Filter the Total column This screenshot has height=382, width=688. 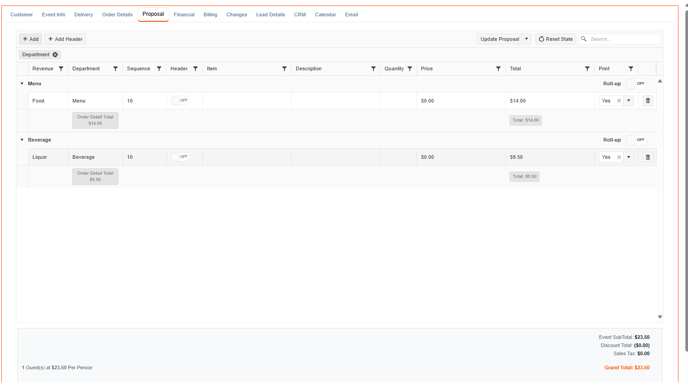(x=587, y=69)
